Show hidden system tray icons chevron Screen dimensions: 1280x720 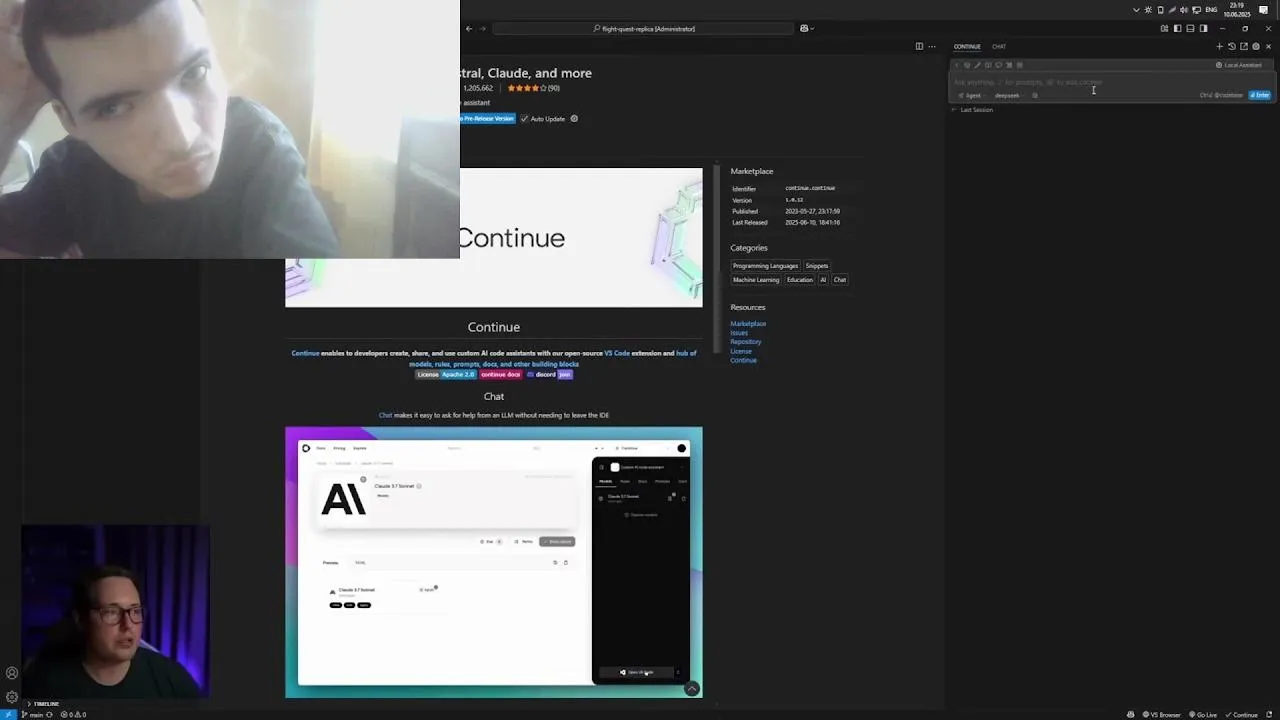1136,10
